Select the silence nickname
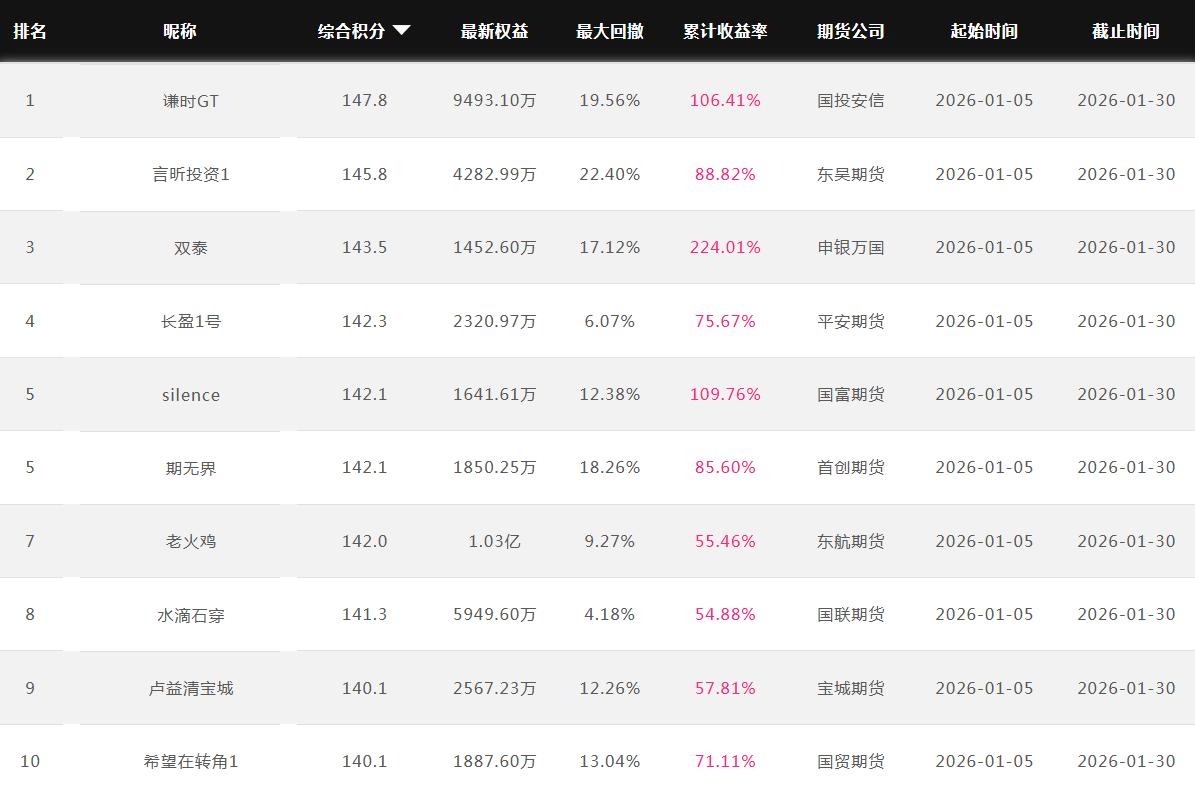This screenshot has width=1195, height=793. tap(190, 395)
